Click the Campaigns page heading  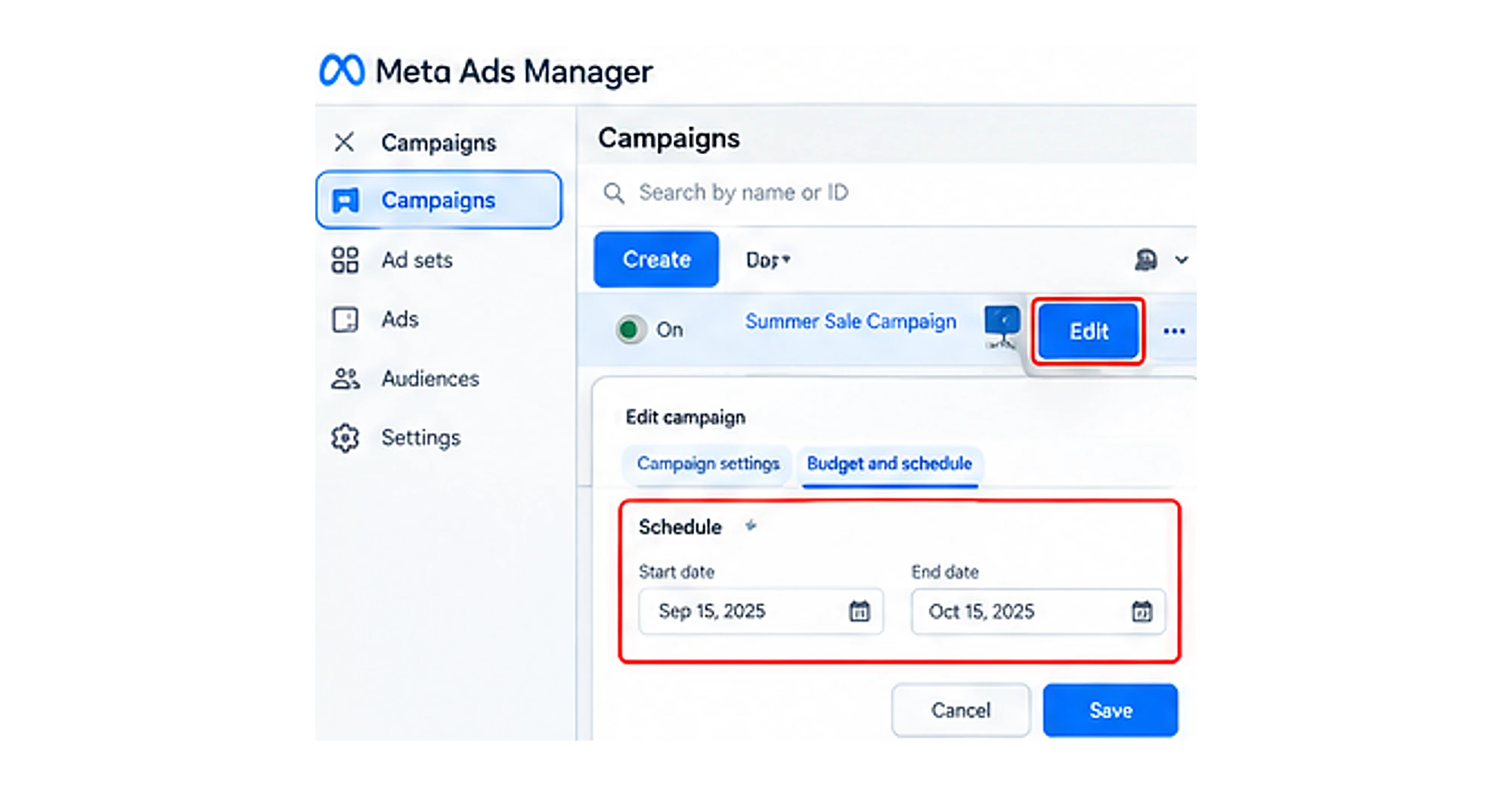669,138
